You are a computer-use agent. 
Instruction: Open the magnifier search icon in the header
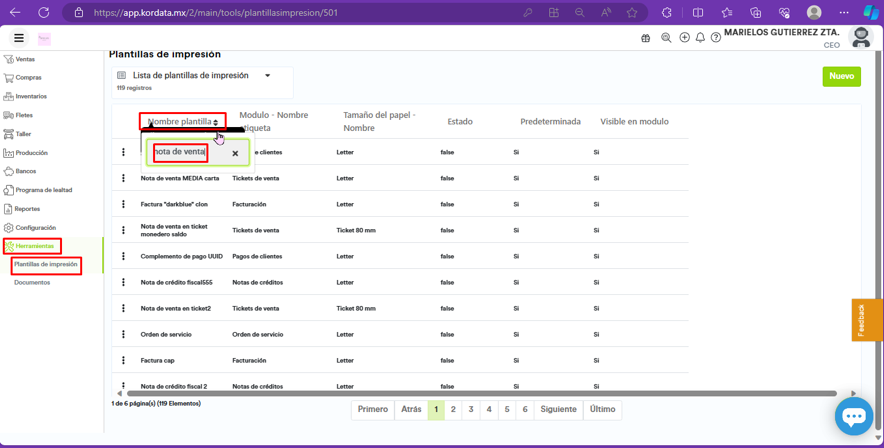(x=666, y=38)
